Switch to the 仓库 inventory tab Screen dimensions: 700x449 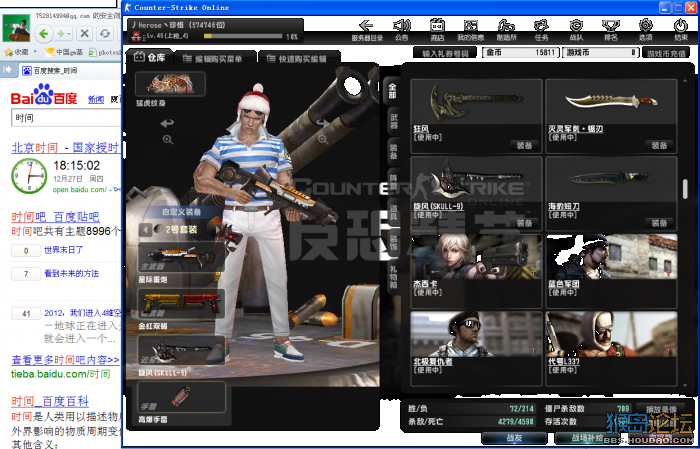click(x=149, y=57)
